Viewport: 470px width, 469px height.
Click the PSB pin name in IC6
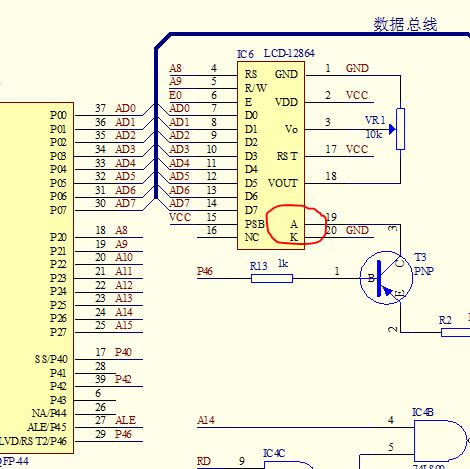pyautogui.click(x=255, y=224)
